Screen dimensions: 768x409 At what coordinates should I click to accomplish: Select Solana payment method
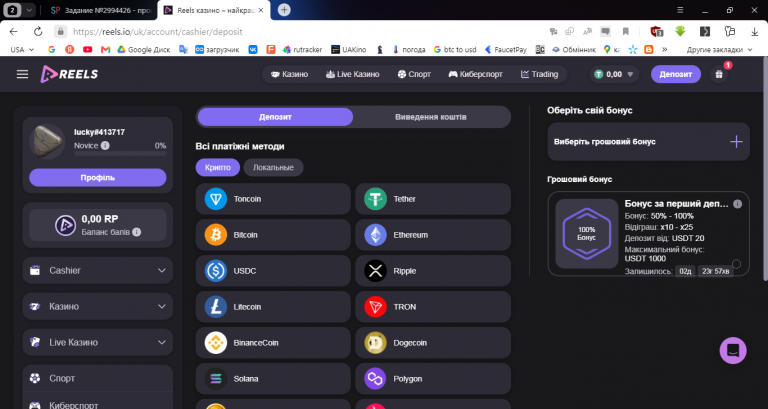(x=273, y=379)
